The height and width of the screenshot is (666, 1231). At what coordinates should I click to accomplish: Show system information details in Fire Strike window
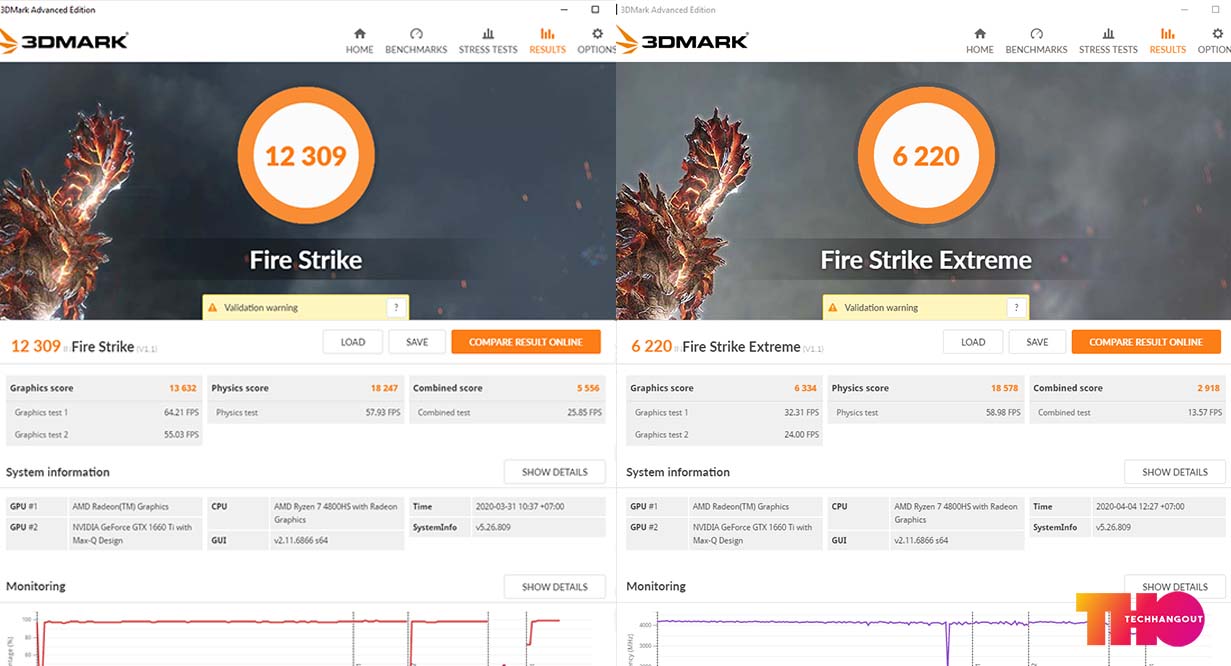coord(555,472)
